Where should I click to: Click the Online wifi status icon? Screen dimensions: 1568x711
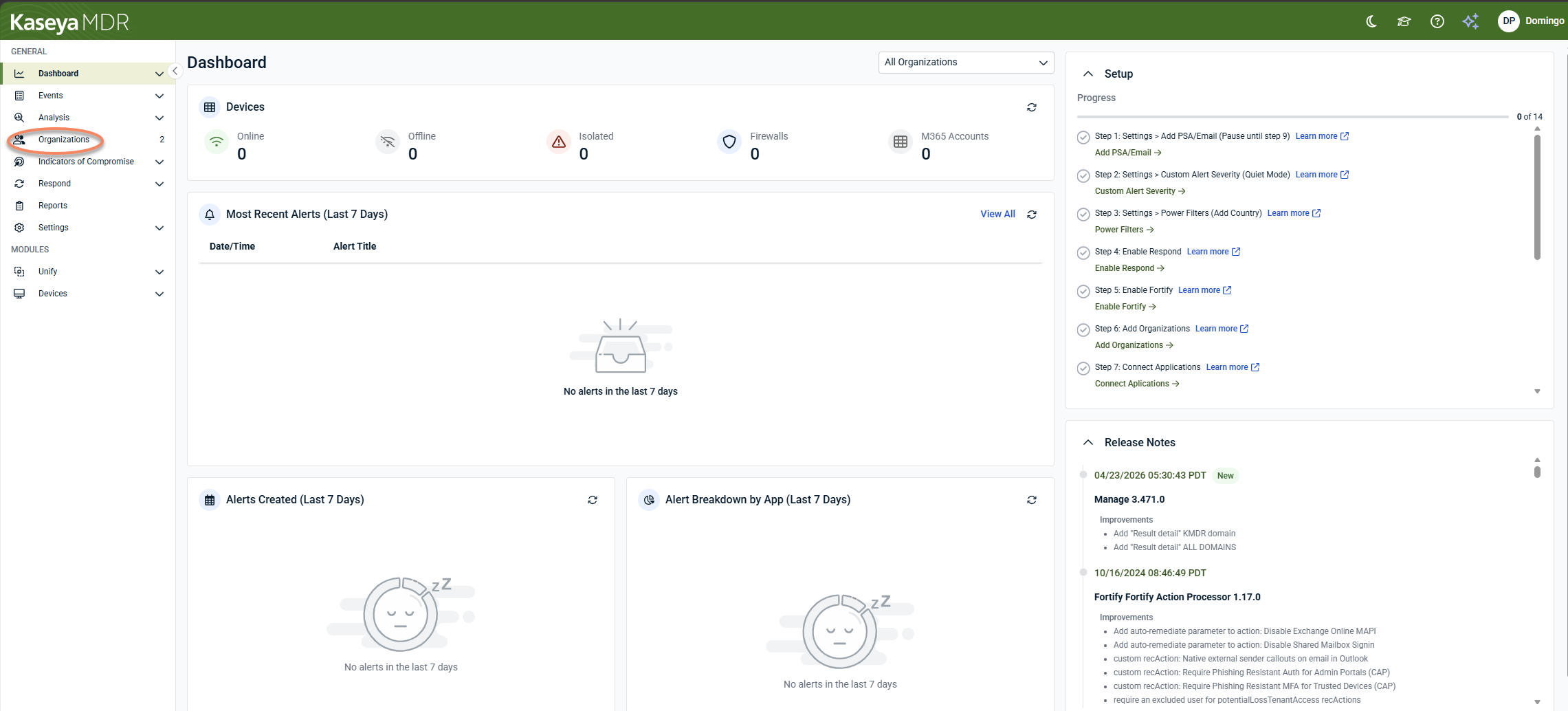pyautogui.click(x=217, y=142)
